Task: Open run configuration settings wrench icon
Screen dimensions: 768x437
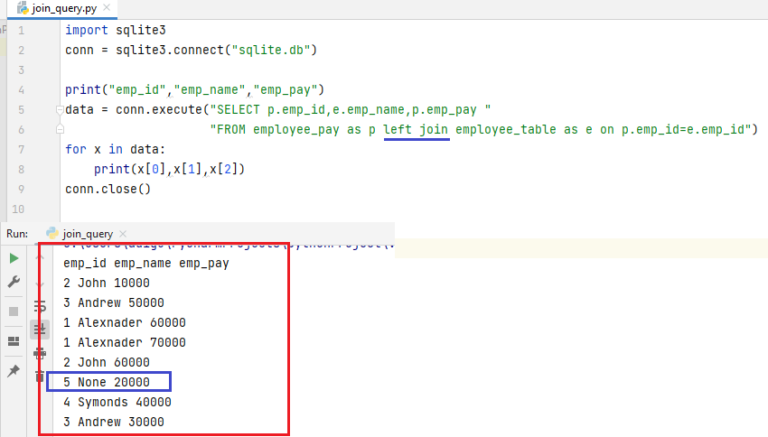Action: click(x=14, y=282)
